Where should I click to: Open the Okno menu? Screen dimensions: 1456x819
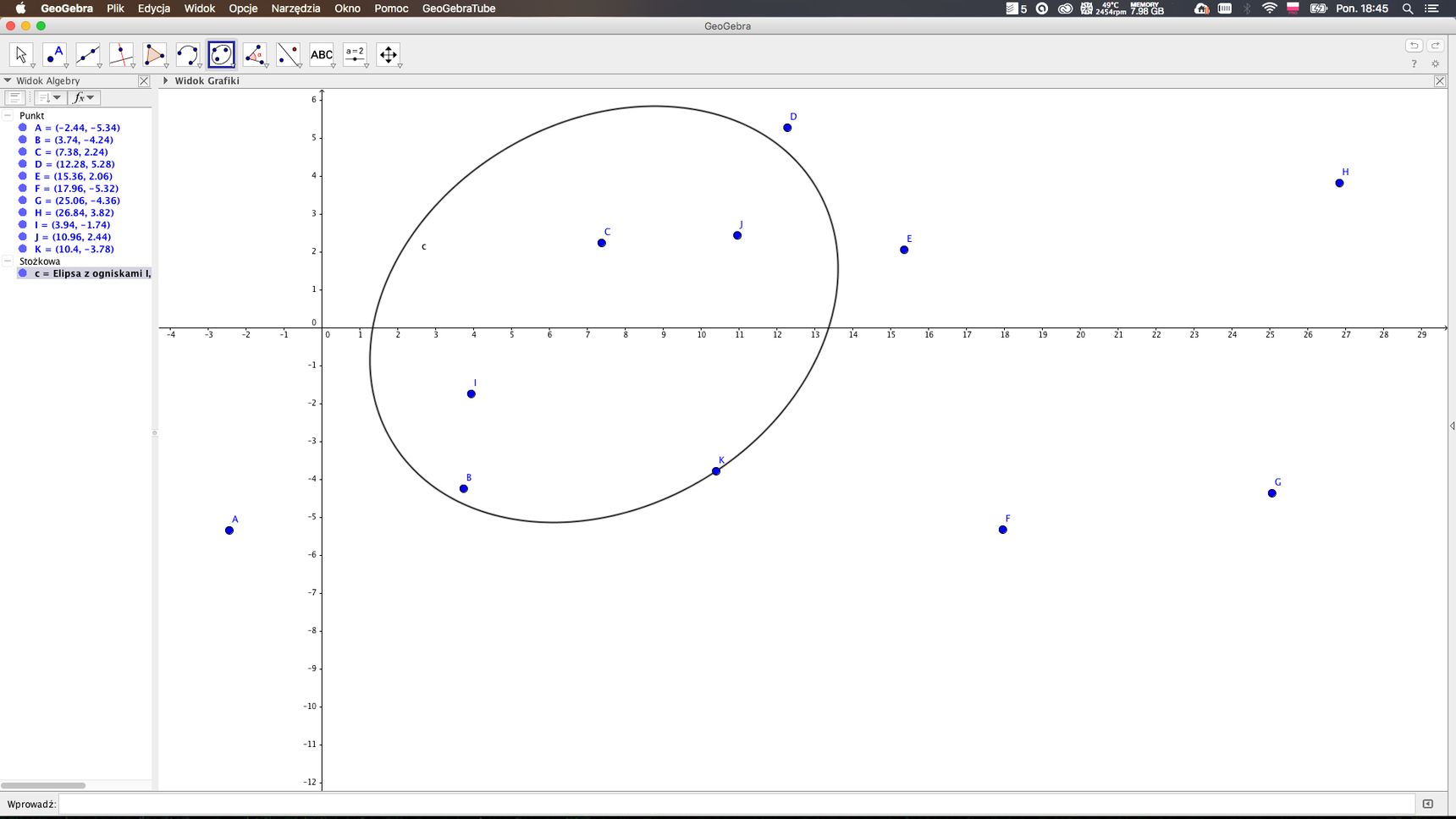click(x=347, y=8)
